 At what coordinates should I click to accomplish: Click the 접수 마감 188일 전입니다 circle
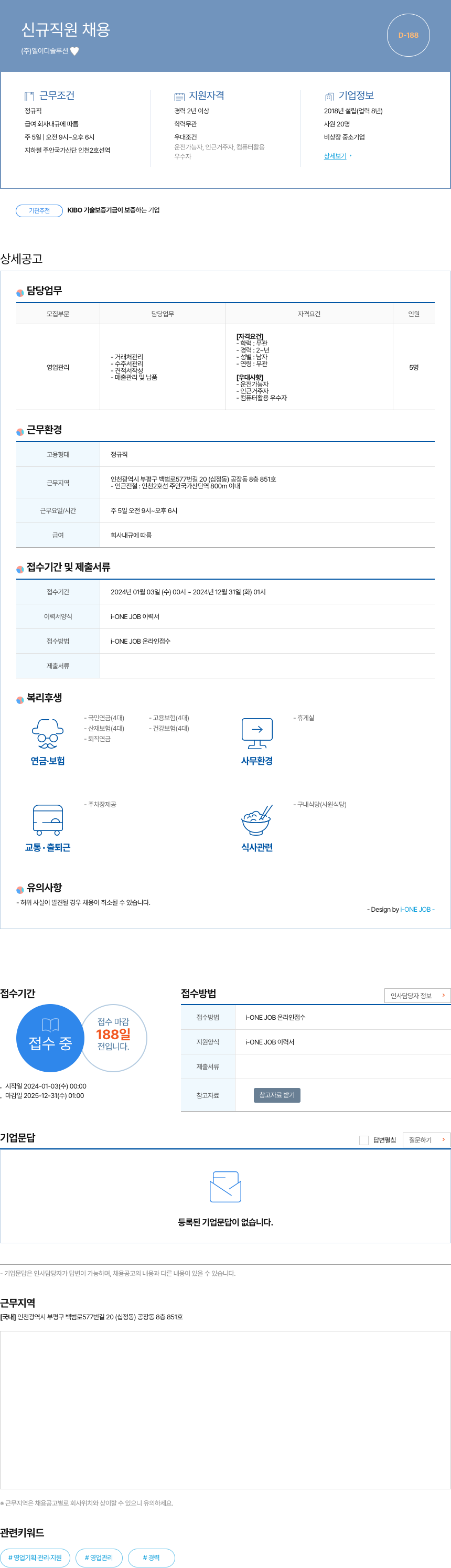coord(113,1038)
